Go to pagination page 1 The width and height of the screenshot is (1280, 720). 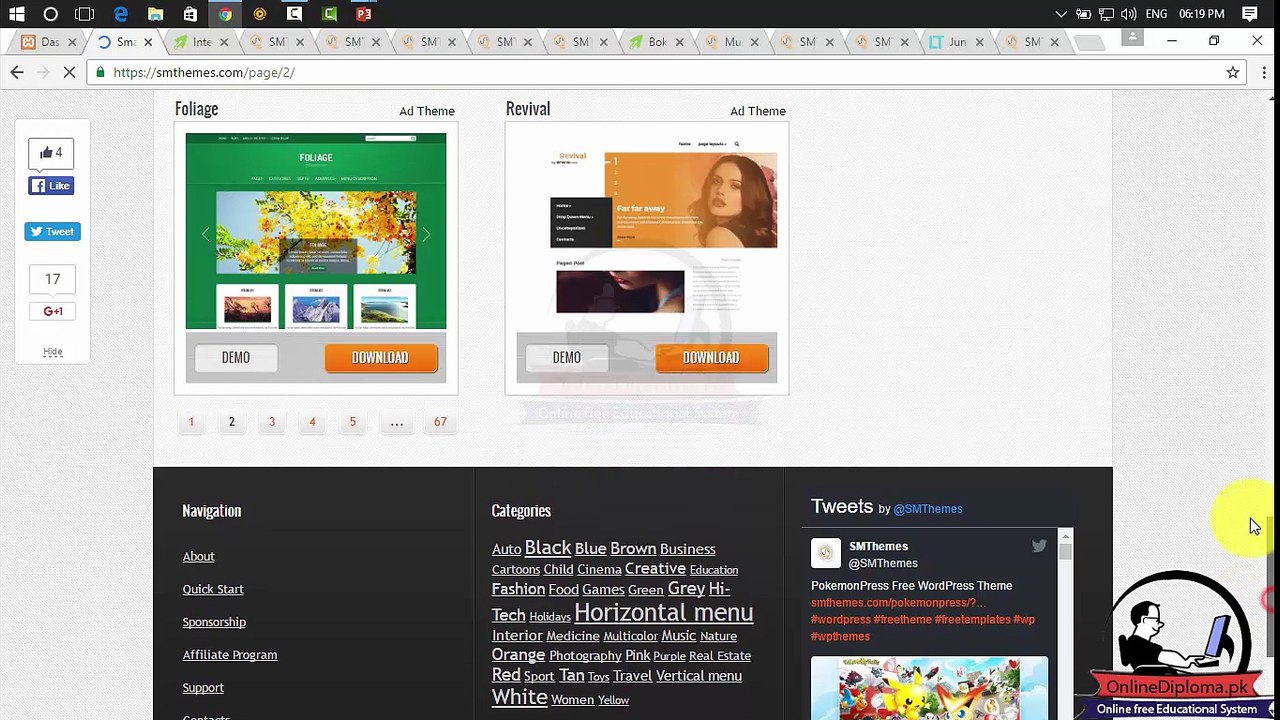click(x=191, y=422)
